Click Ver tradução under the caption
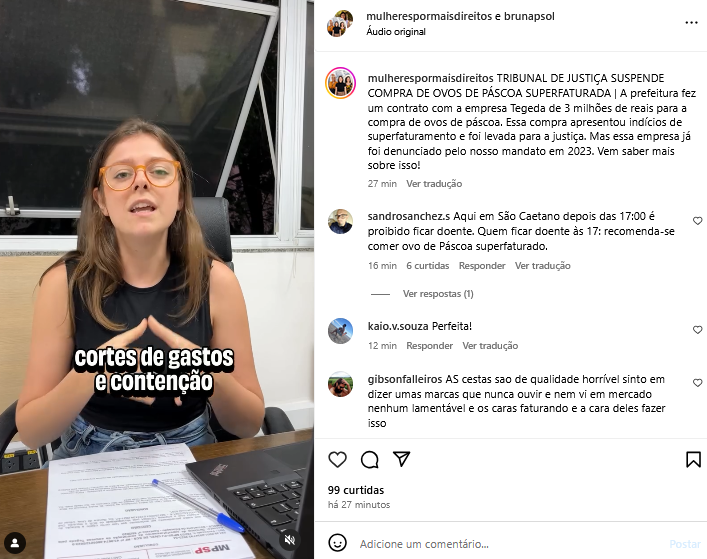Viewport: 707px width, 559px height. click(x=434, y=184)
